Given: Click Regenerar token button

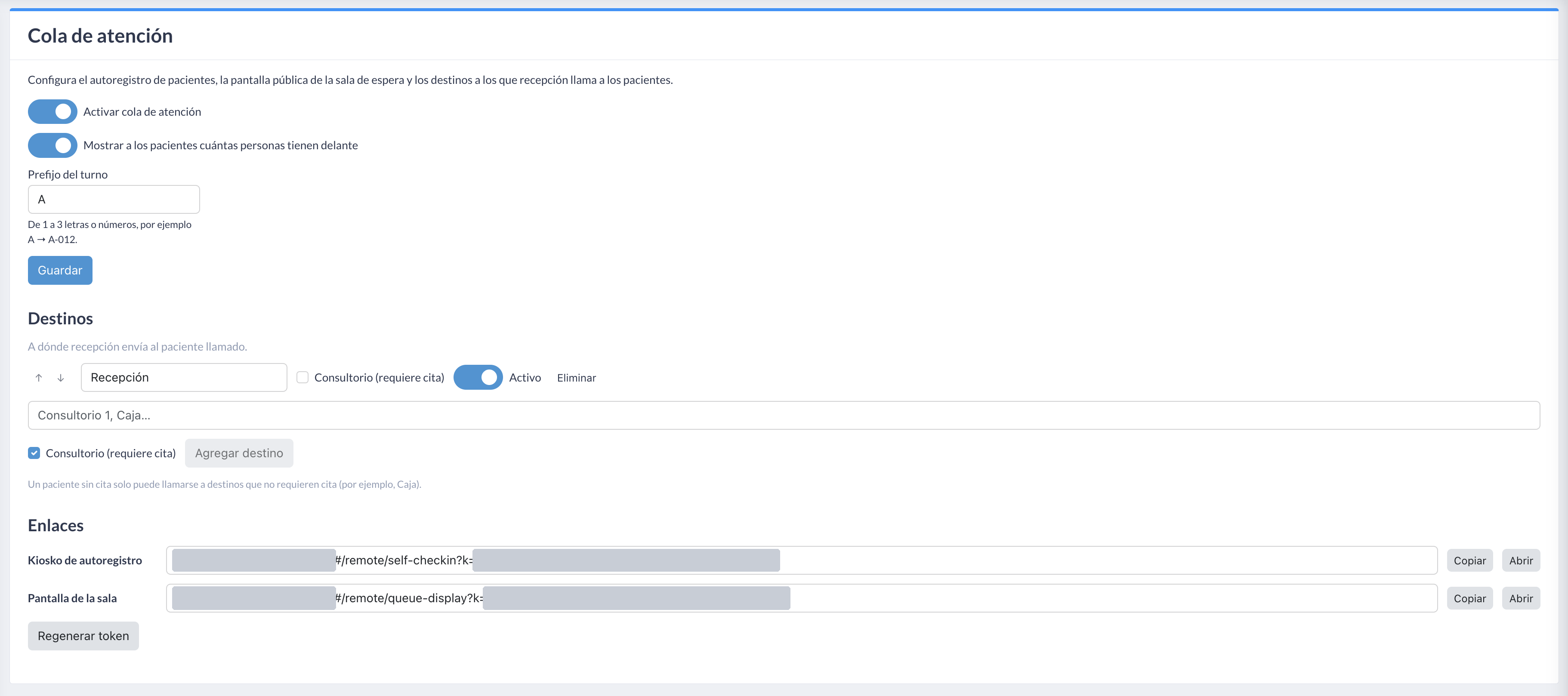Looking at the screenshot, I should [x=83, y=636].
